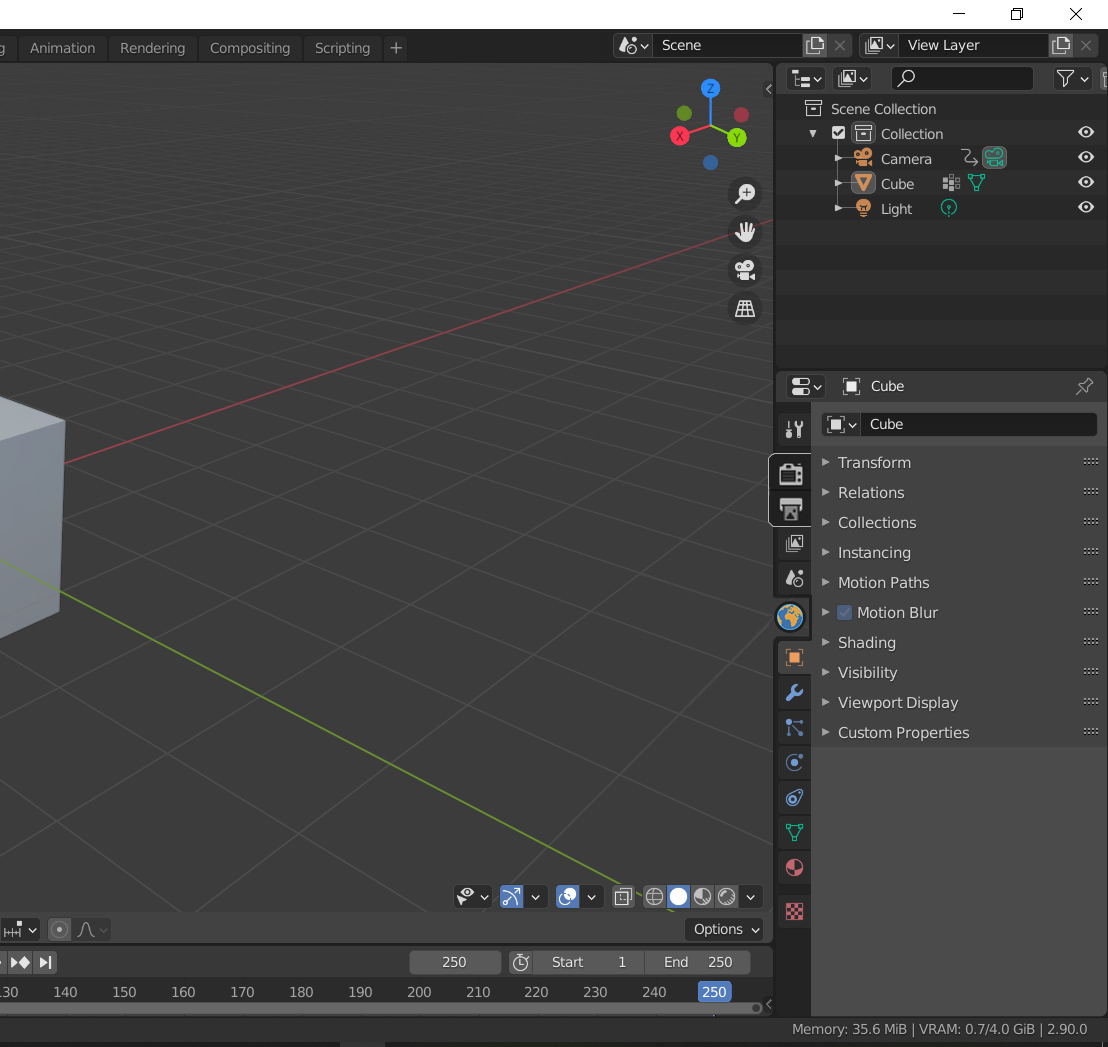1108x1047 pixels.
Task: Open the Scripting workspace tab
Action: pos(342,48)
